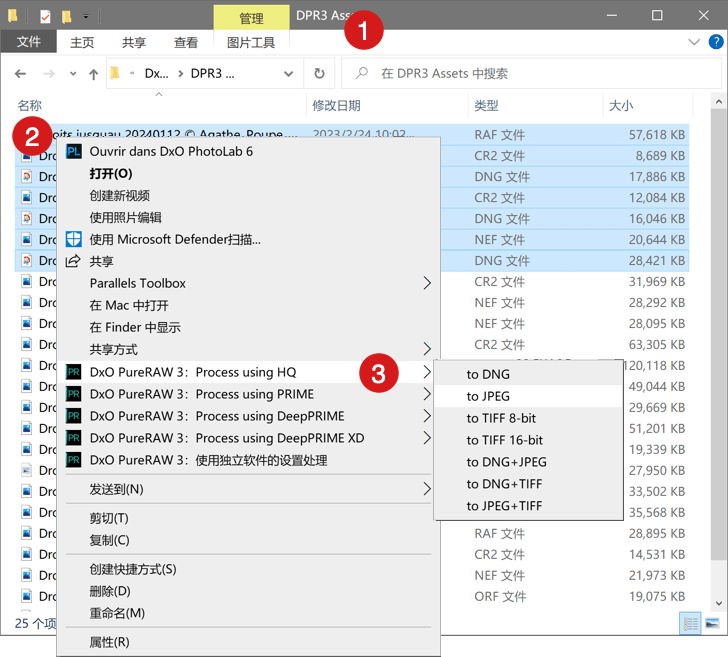The image size is (728, 657).
Task: Click the PureRAW icon beside Process using HQ
Action: [x=74, y=372]
